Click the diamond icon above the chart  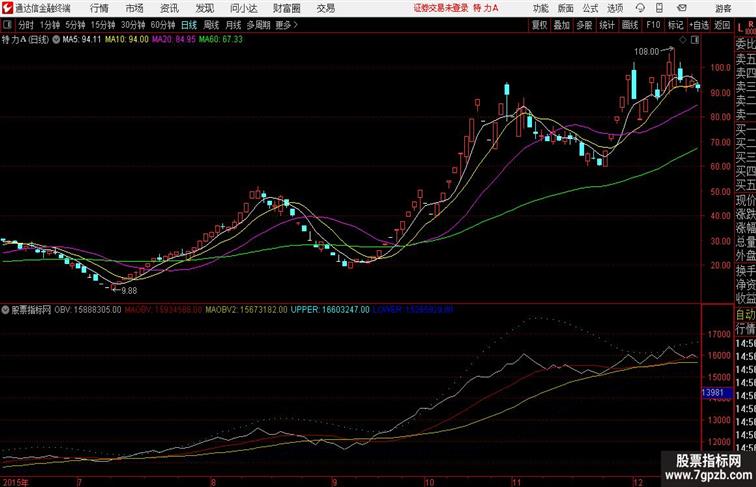[683, 40]
